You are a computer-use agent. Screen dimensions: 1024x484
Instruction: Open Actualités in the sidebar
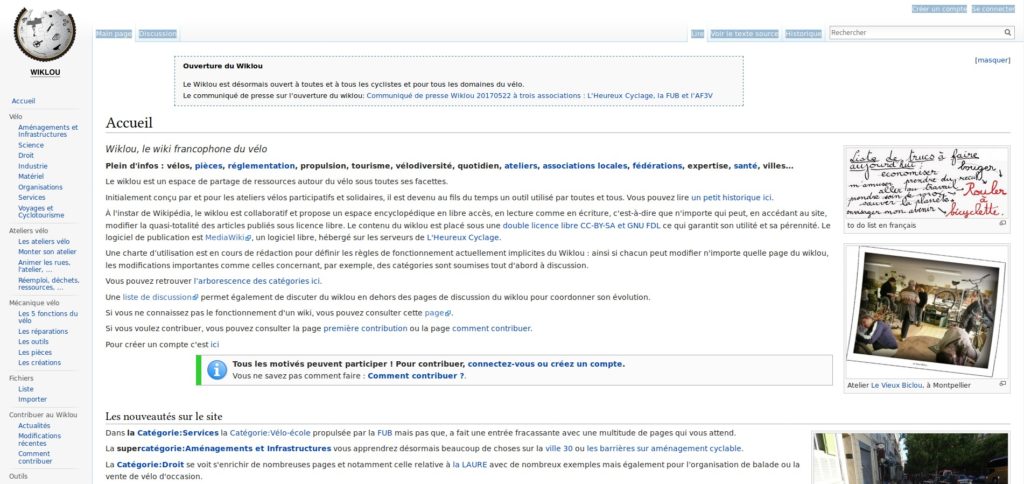pos(34,425)
